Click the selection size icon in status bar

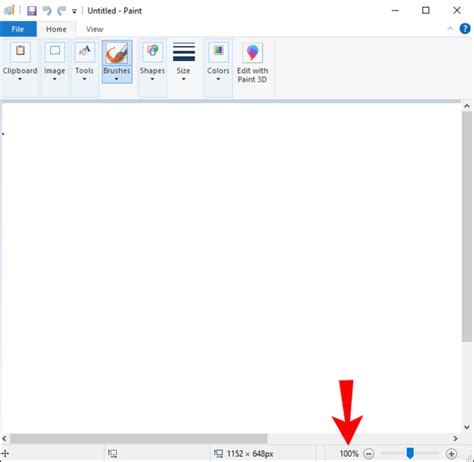pos(113,453)
